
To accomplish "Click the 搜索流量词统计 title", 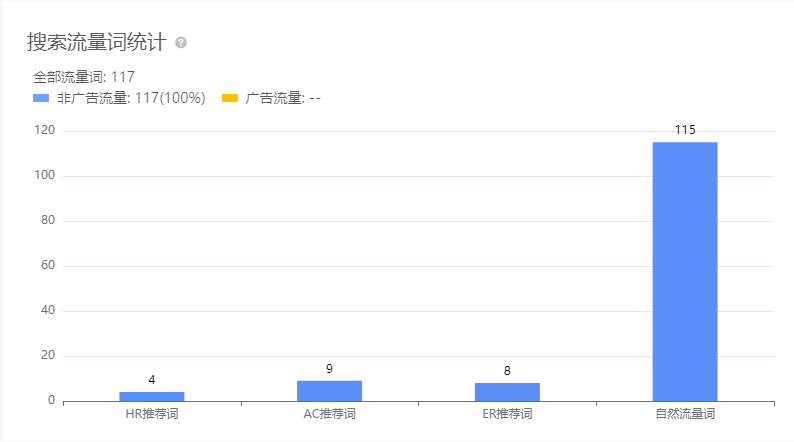I will (x=97, y=43).
